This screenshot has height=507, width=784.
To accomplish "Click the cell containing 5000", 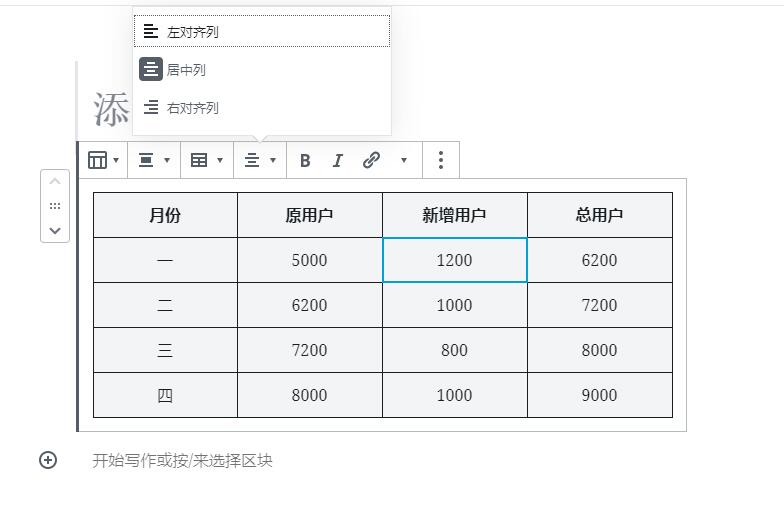I will [310, 260].
